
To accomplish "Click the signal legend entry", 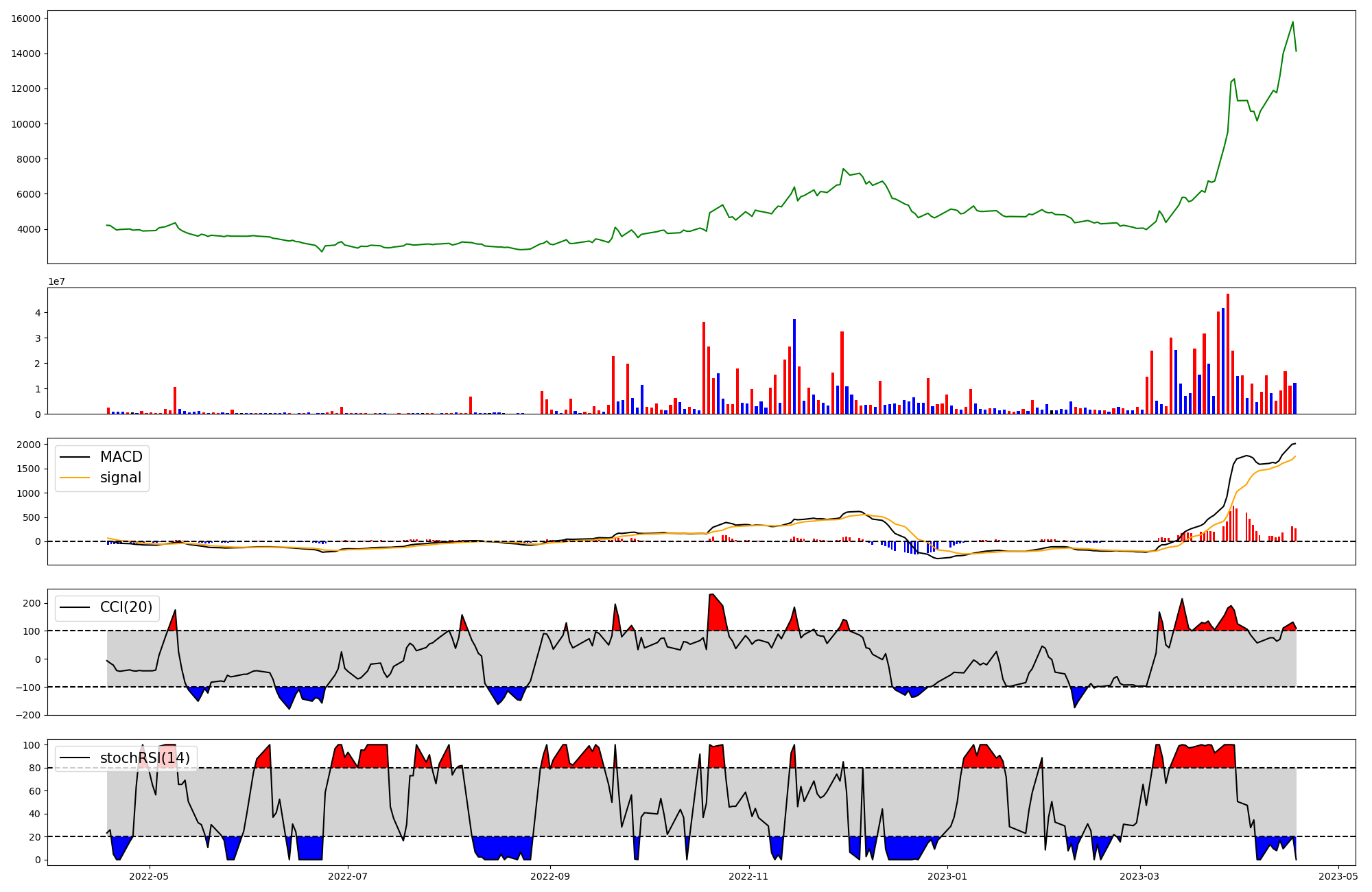I will [101, 478].
